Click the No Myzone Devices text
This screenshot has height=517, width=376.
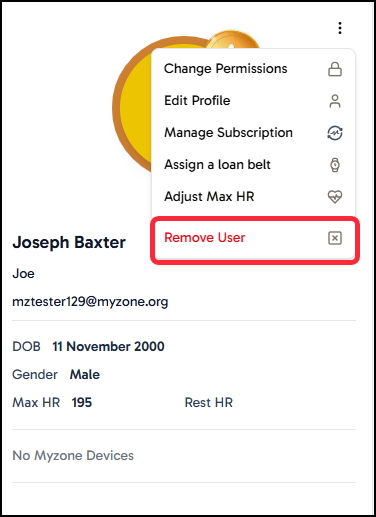(73, 456)
